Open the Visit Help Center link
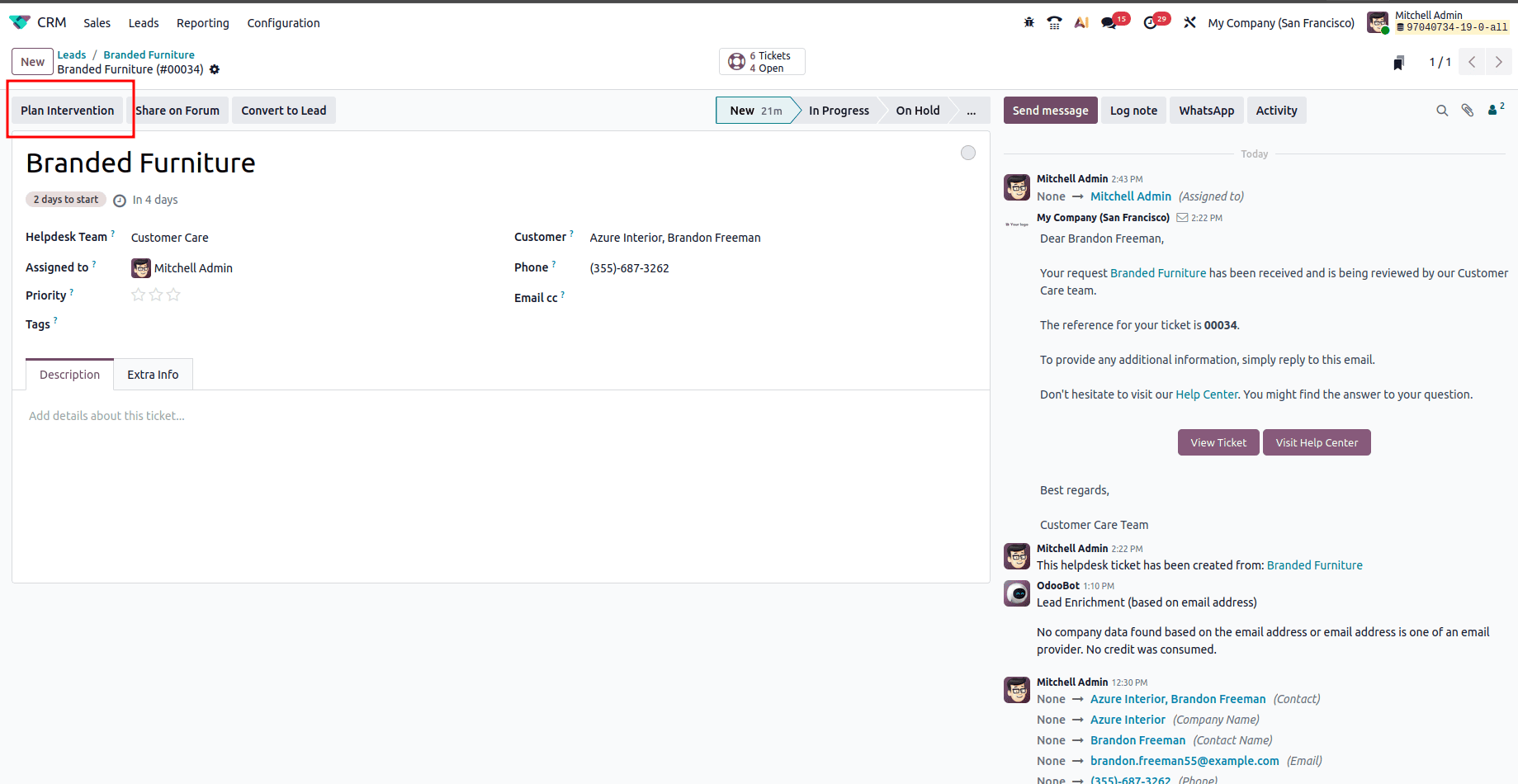The image size is (1518, 784). coord(1316,442)
